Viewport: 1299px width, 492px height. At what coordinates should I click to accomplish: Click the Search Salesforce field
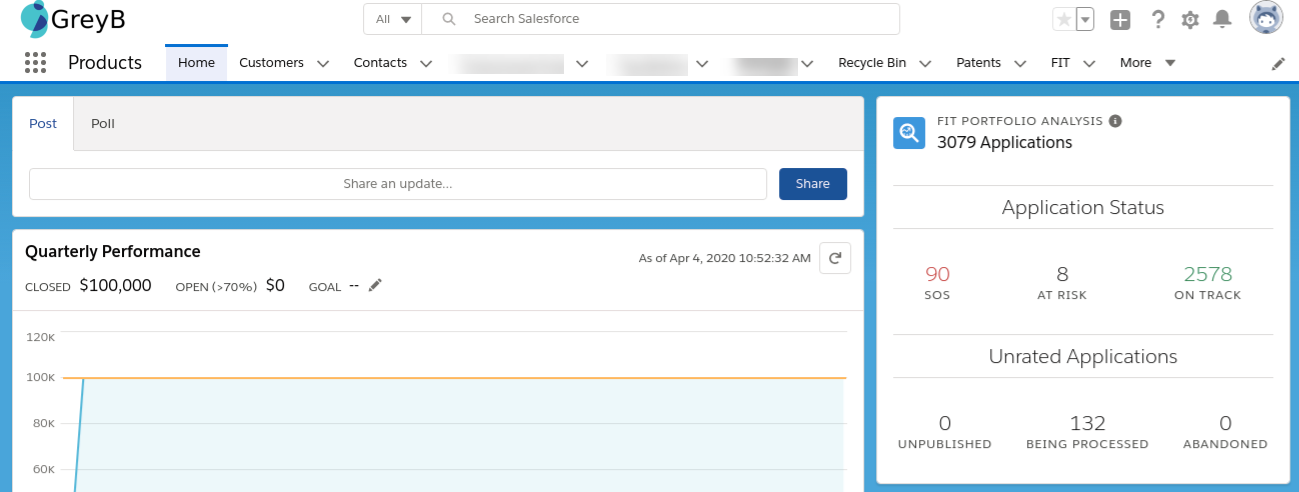tap(661, 19)
